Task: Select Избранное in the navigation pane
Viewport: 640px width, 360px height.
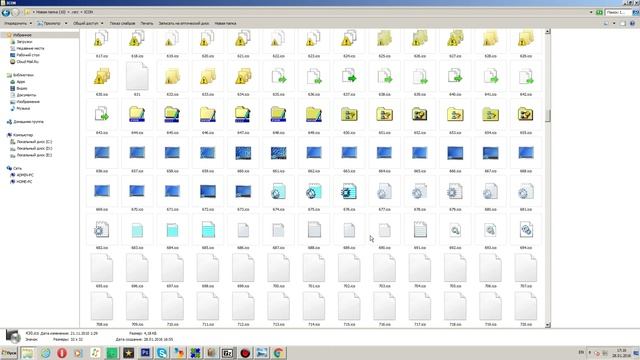Action: click(x=22, y=35)
